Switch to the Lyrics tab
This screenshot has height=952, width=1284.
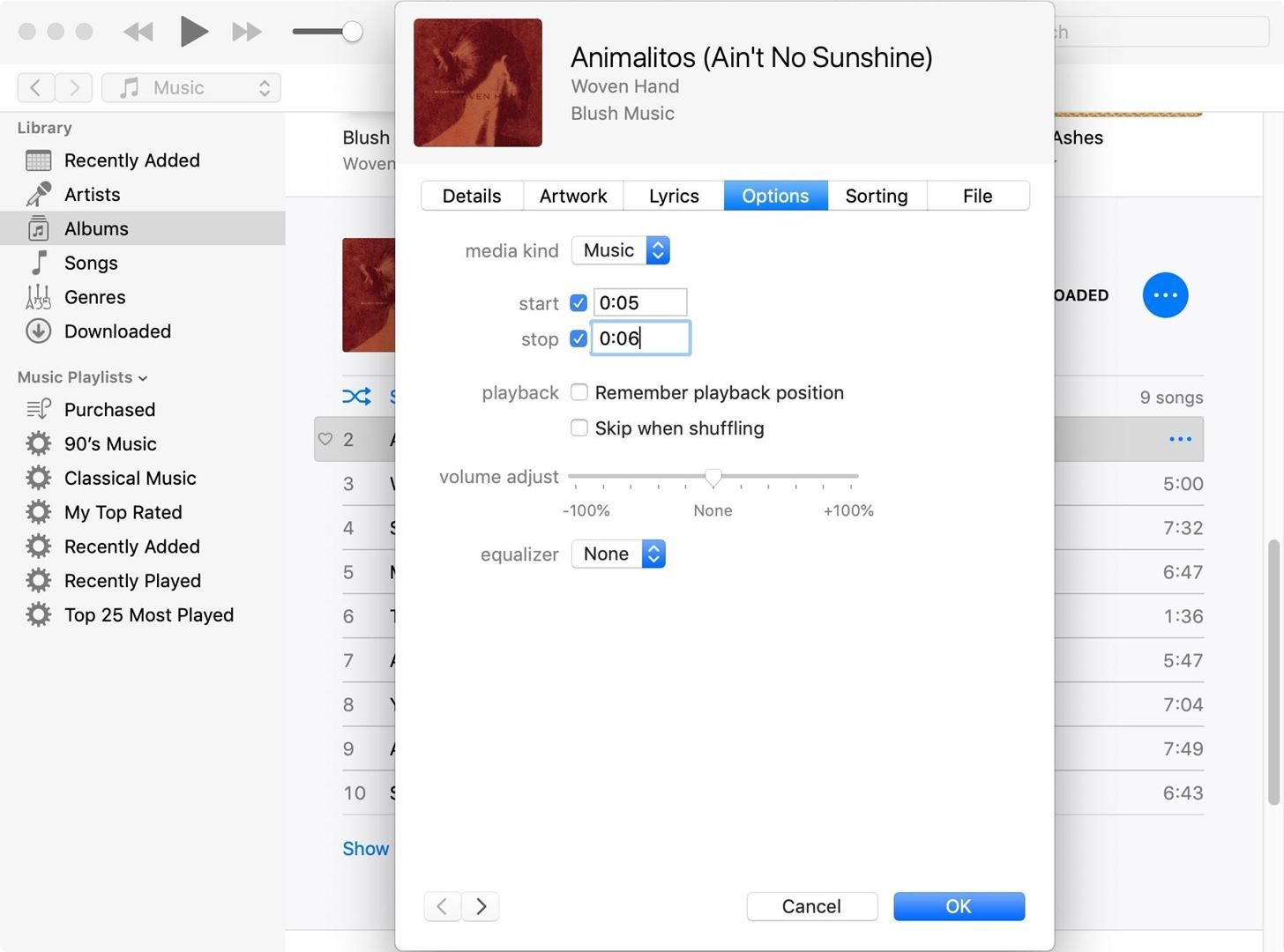tap(673, 195)
